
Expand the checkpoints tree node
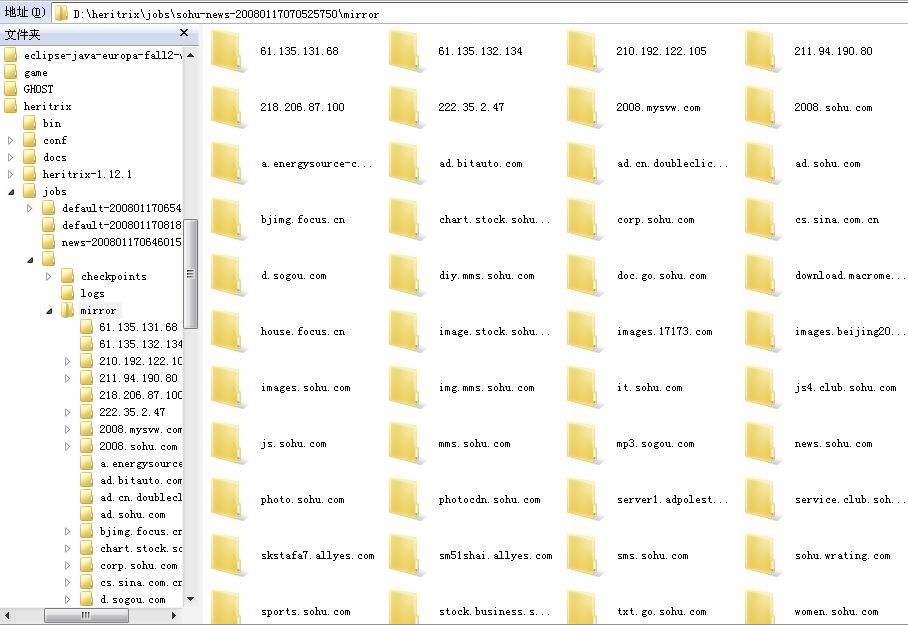[49, 276]
